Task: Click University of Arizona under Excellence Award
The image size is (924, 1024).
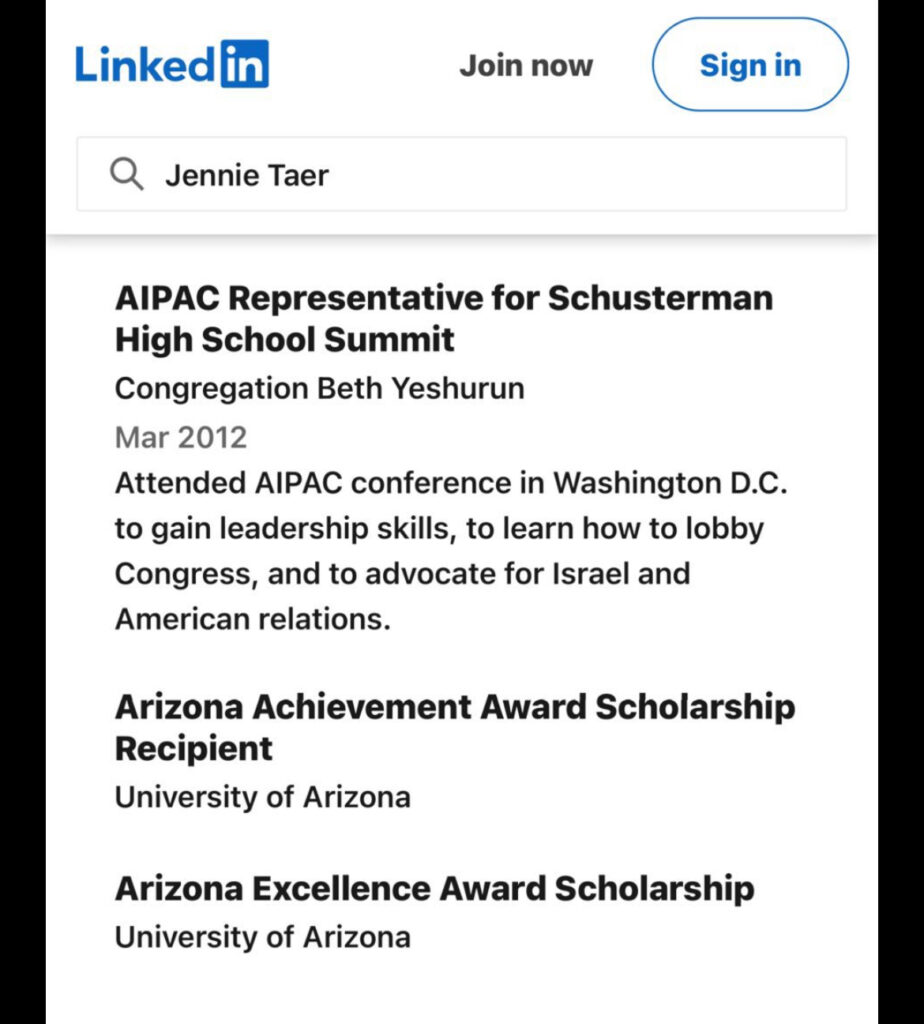Action: pos(263,936)
